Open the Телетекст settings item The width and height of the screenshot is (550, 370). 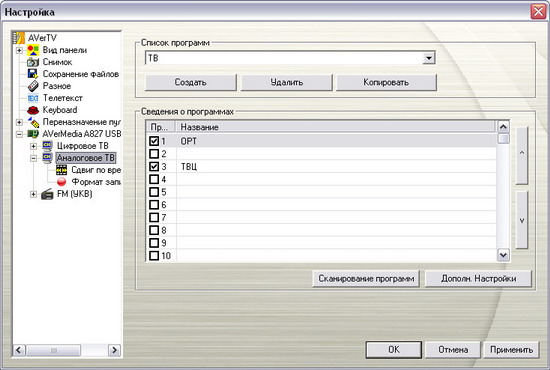pos(62,98)
